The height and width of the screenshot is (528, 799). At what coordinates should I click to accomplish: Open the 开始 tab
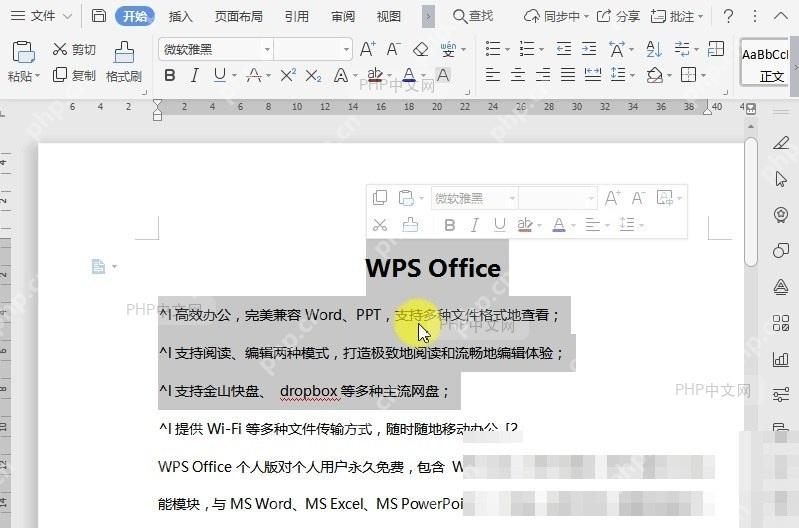pyautogui.click(x=135, y=16)
